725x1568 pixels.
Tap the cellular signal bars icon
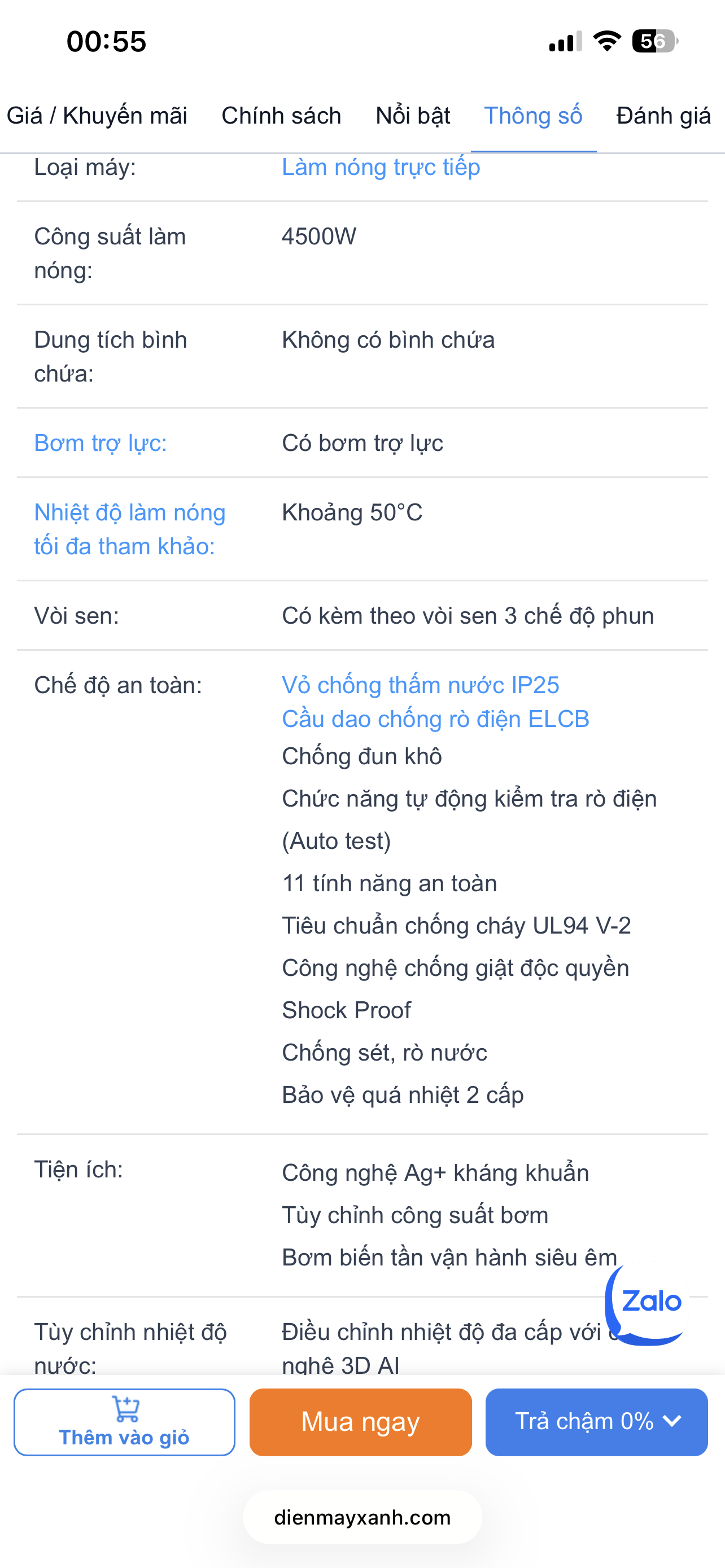click(x=565, y=41)
